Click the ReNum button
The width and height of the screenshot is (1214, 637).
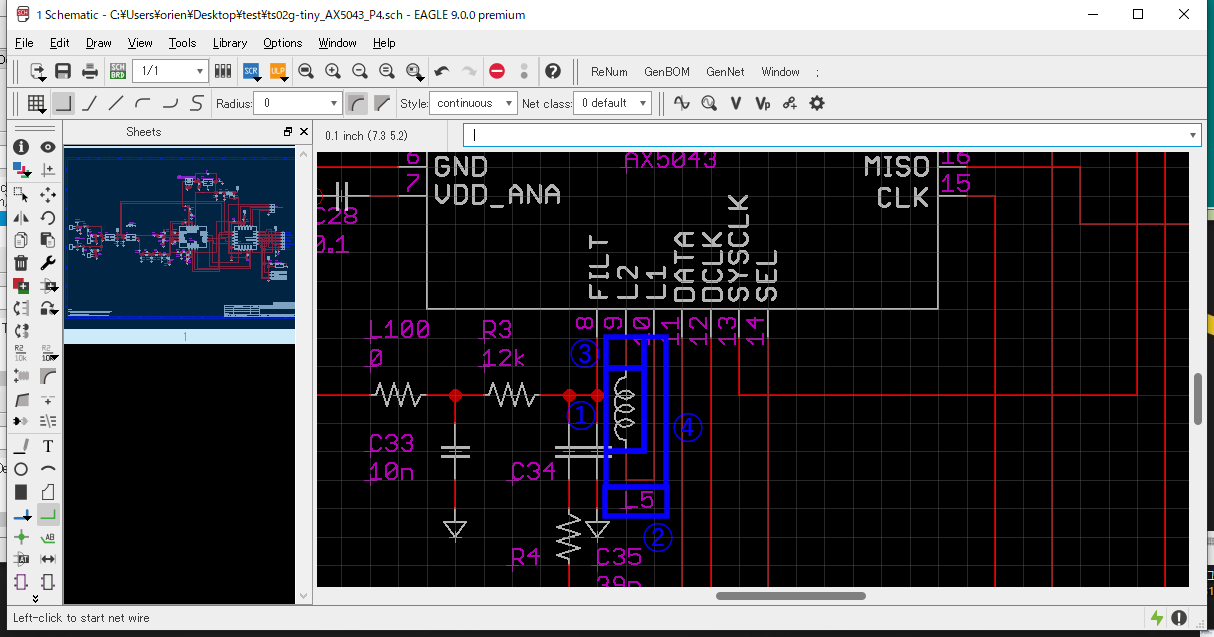tap(609, 72)
